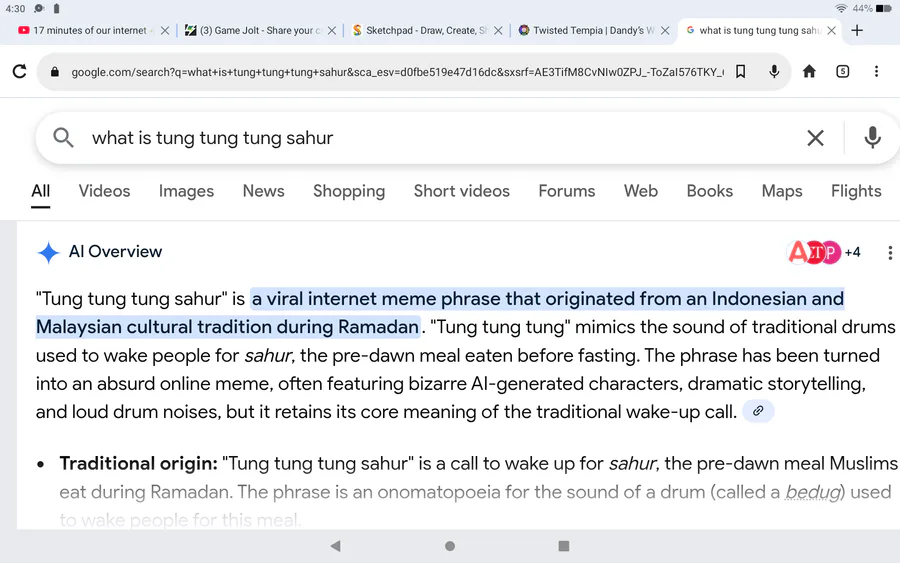The width and height of the screenshot is (900, 563).
Task: Clear the search query with the X
Action: point(815,138)
